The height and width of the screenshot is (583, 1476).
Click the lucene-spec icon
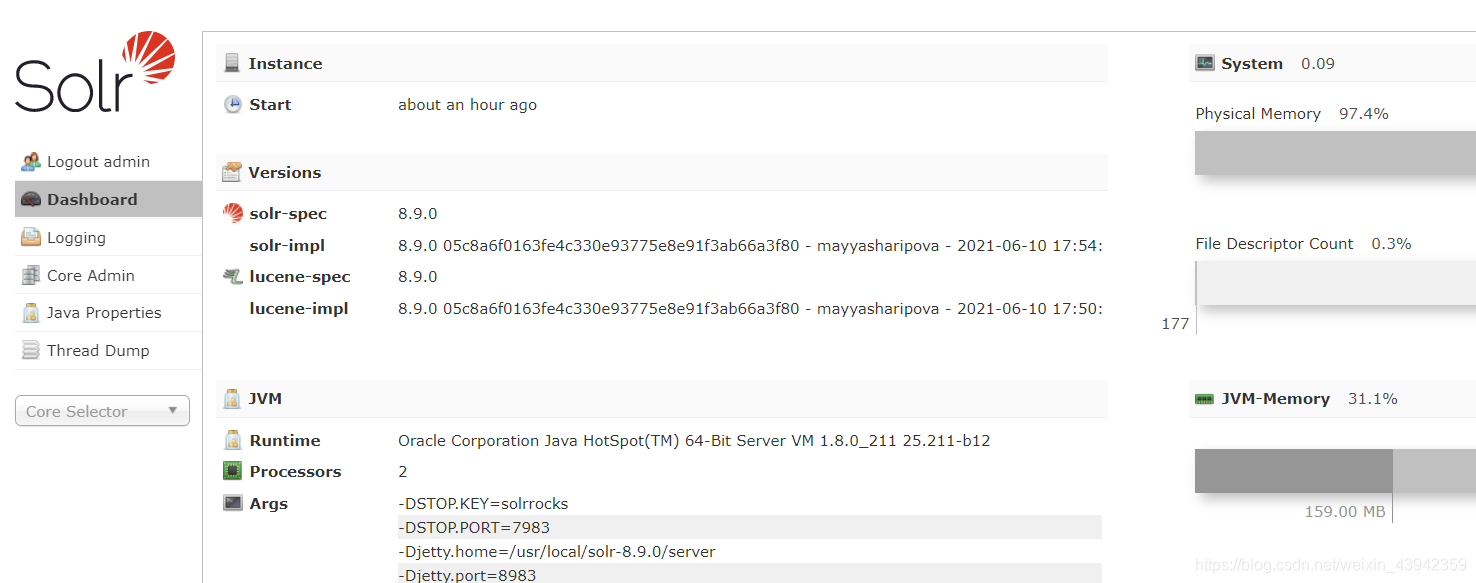[x=233, y=276]
